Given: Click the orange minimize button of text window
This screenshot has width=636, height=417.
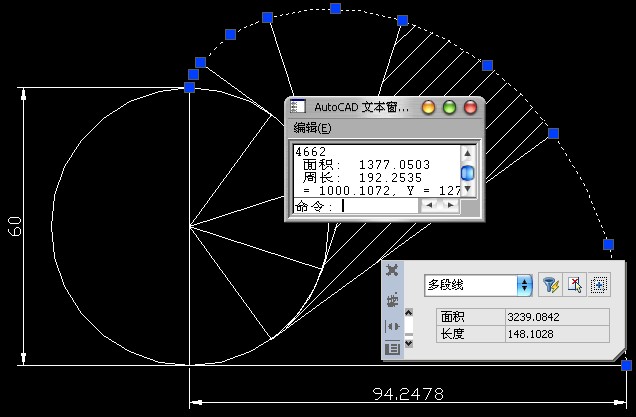Looking at the screenshot, I should pos(428,107).
